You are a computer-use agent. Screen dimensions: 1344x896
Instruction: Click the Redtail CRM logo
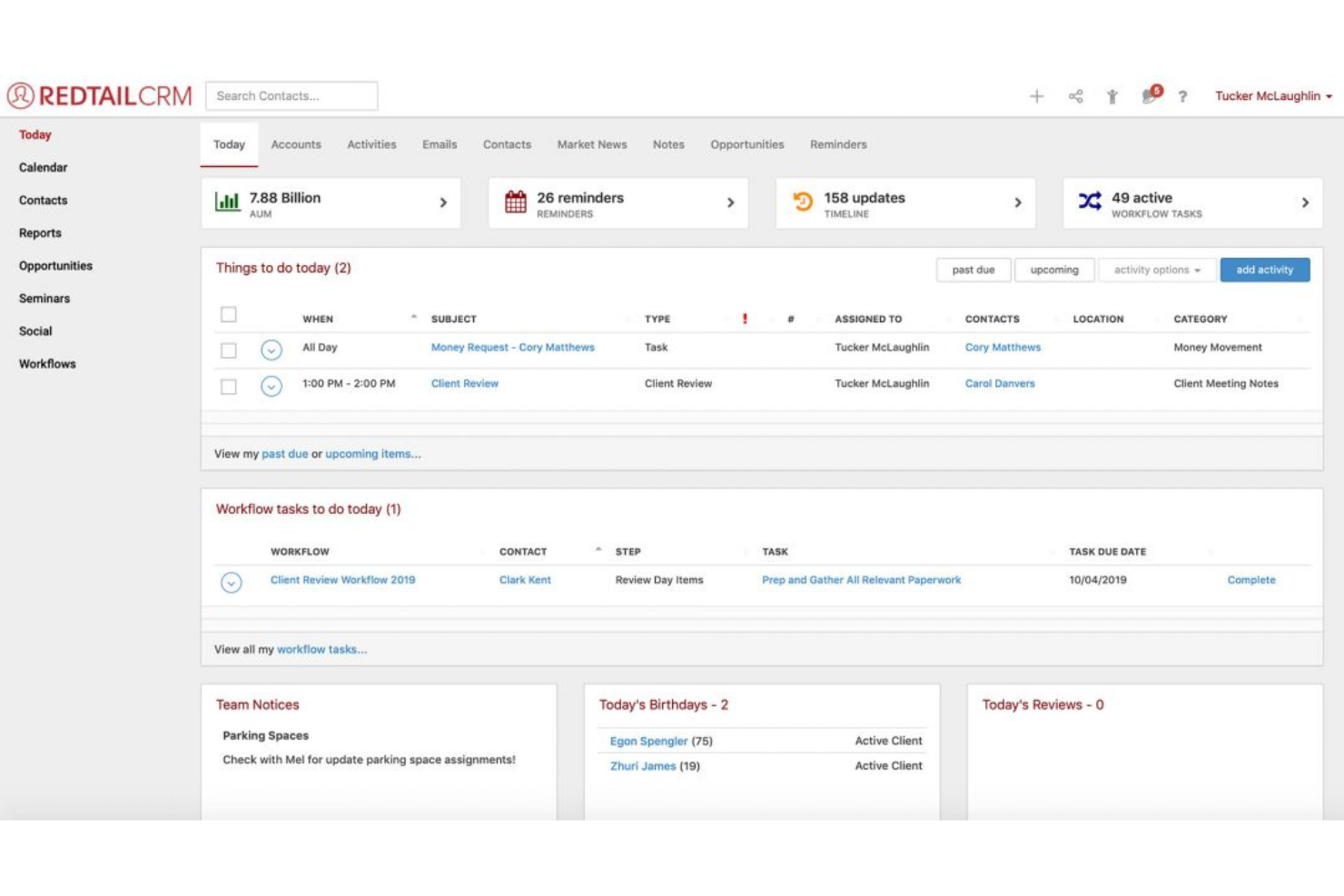[100, 95]
